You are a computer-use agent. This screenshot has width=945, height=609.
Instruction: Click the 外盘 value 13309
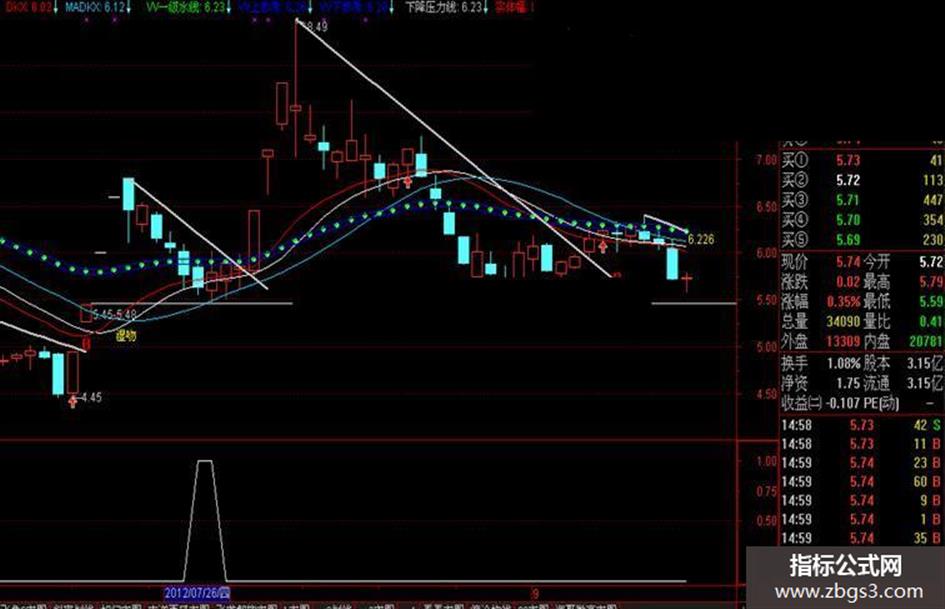843,341
